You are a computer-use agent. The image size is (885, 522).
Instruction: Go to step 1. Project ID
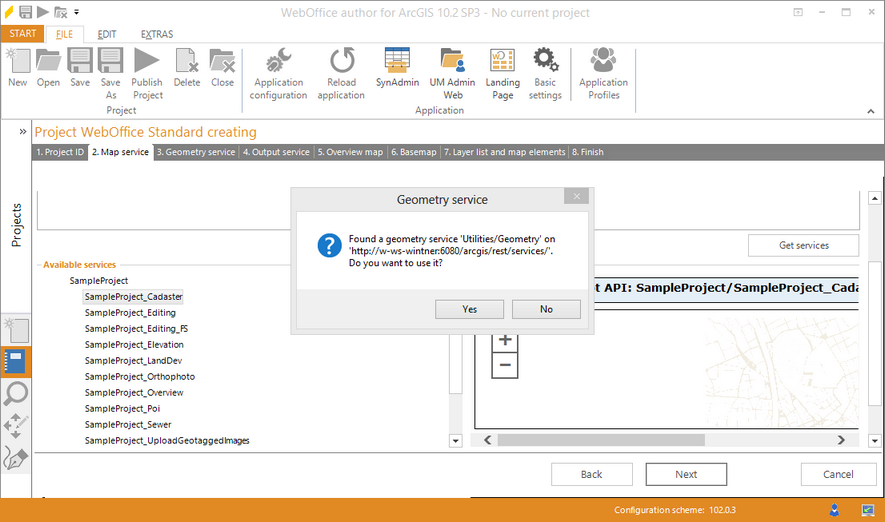point(60,152)
